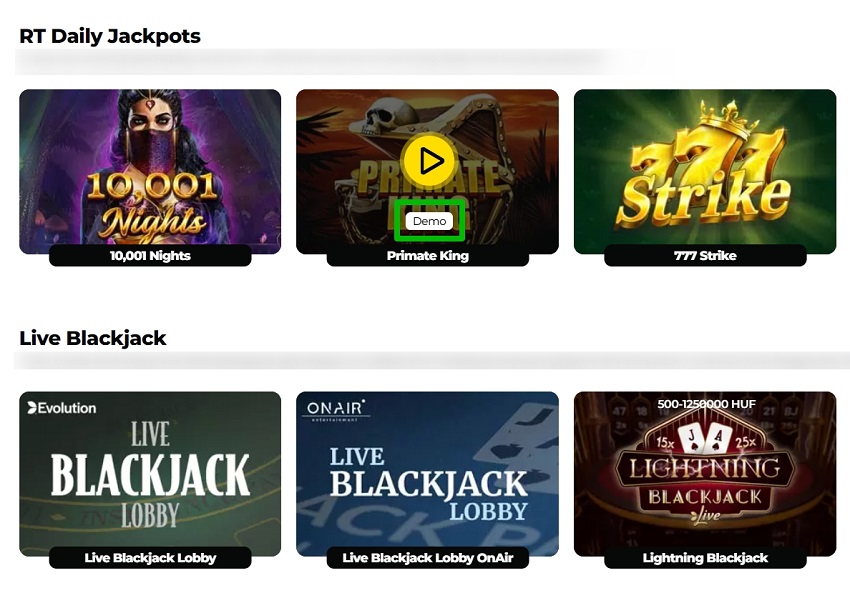Image resolution: width=850 pixels, height=608 pixels.
Task: Open the Lightning Blackjack game thumbnail
Action: (705, 474)
